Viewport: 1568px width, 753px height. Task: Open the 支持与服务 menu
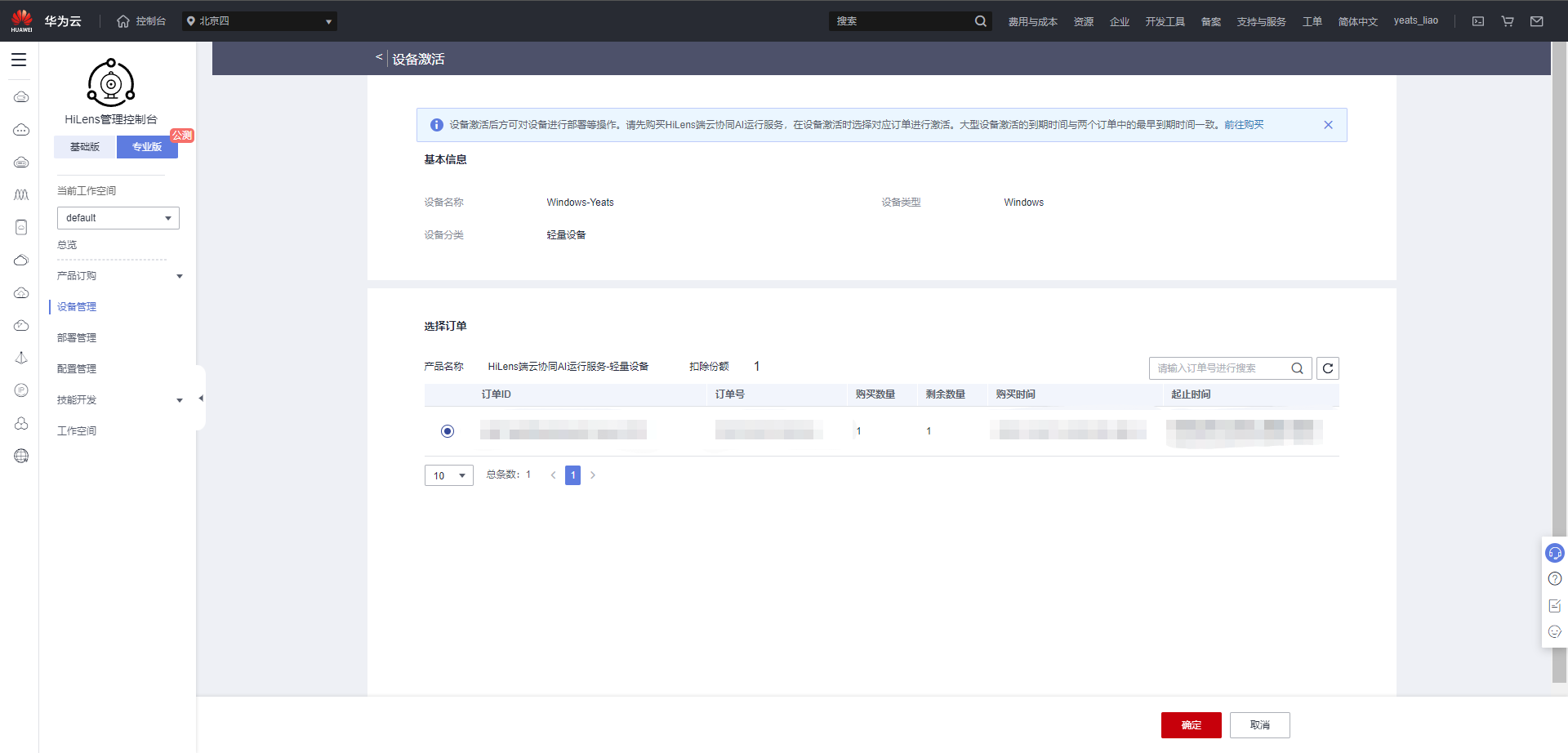pyautogui.click(x=1261, y=22)
